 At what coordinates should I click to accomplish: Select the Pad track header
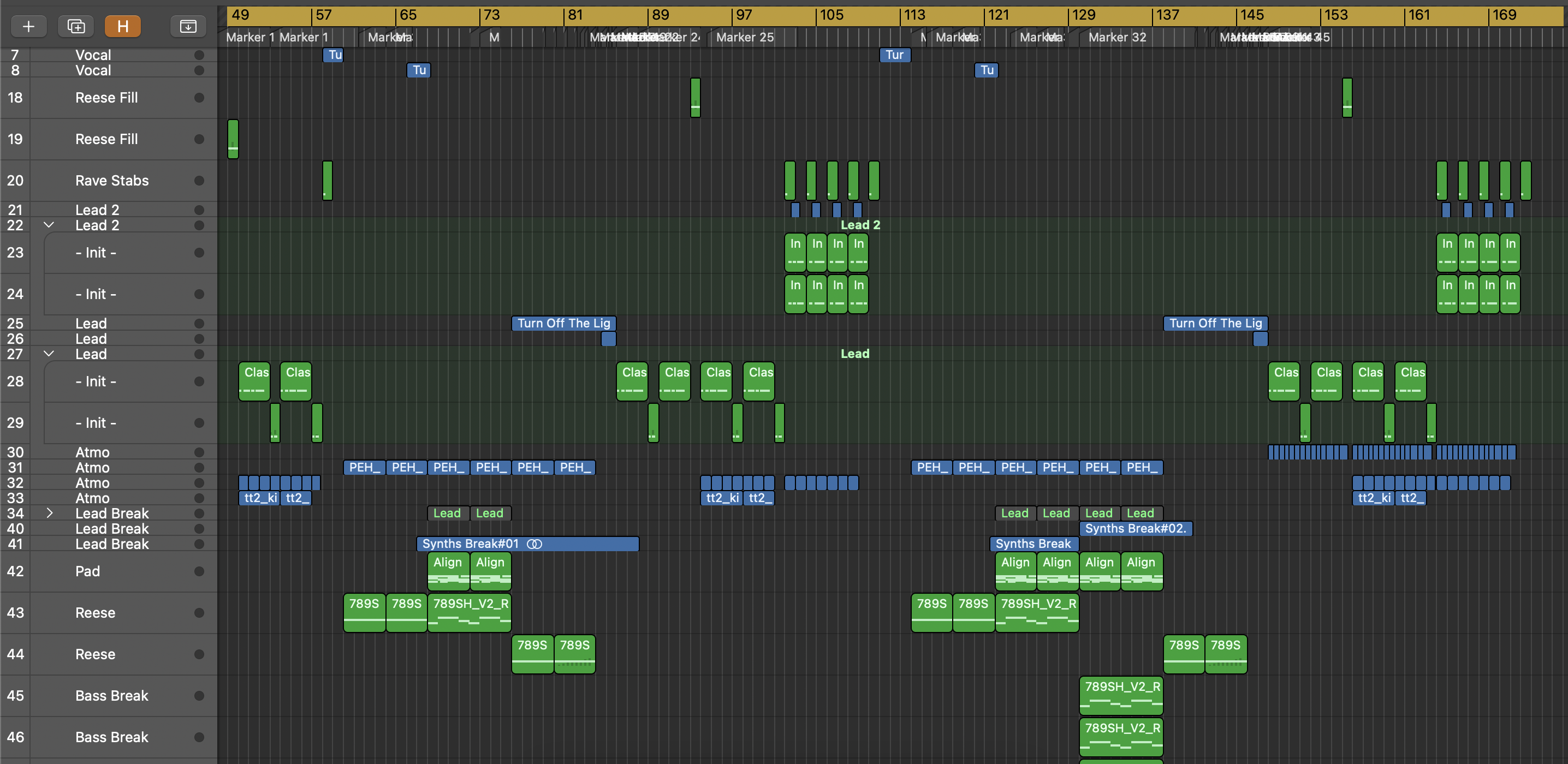tap(109, 571)
